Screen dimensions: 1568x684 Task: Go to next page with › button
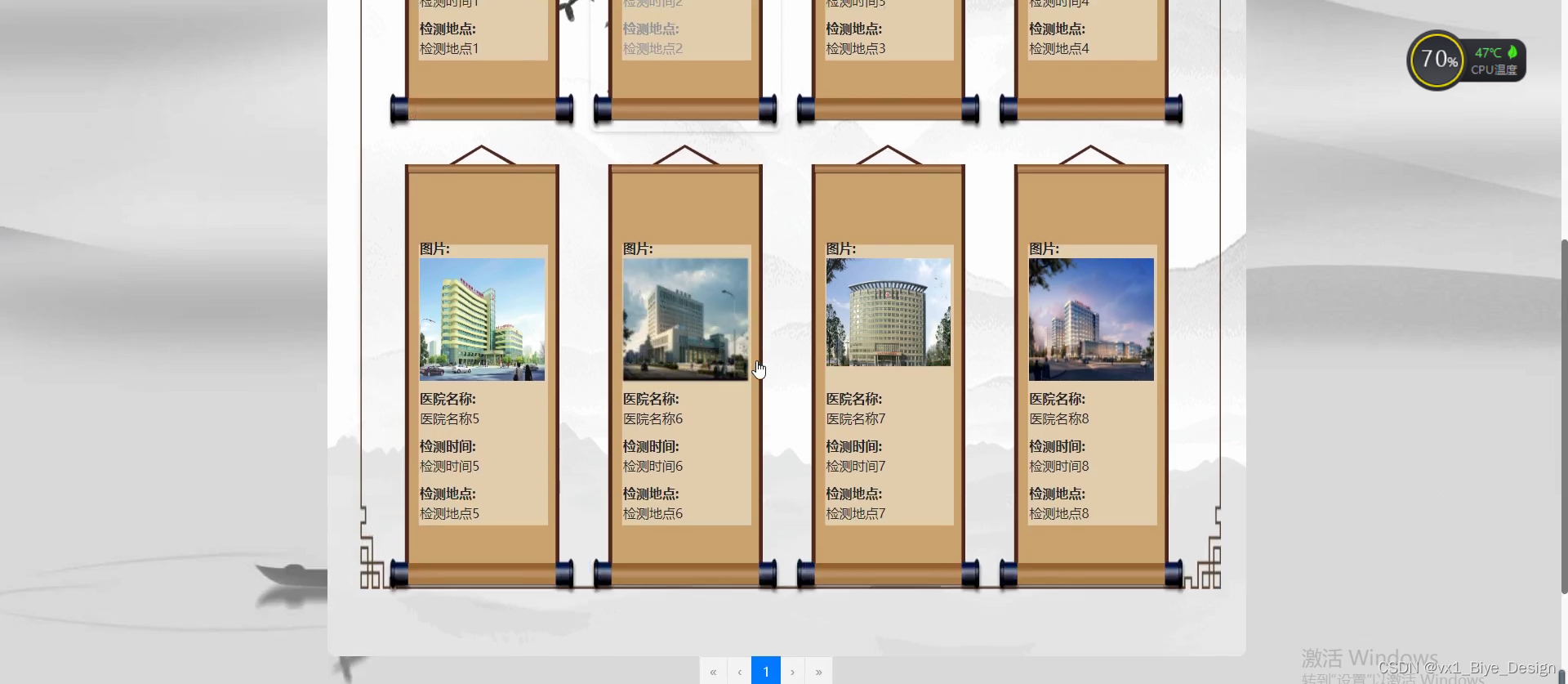[x=792, y=672]
